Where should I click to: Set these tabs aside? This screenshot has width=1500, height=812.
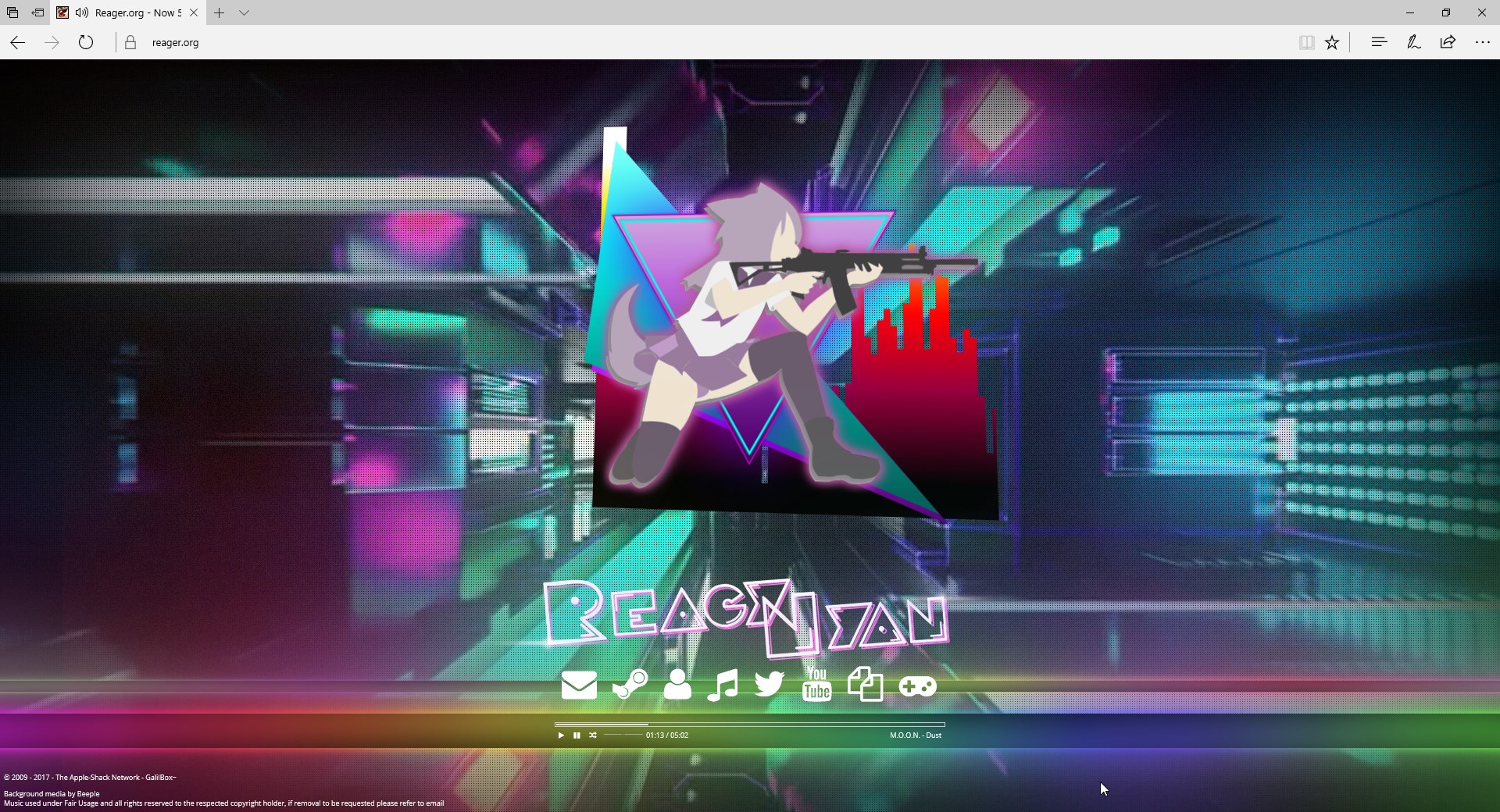pos(37,12)
